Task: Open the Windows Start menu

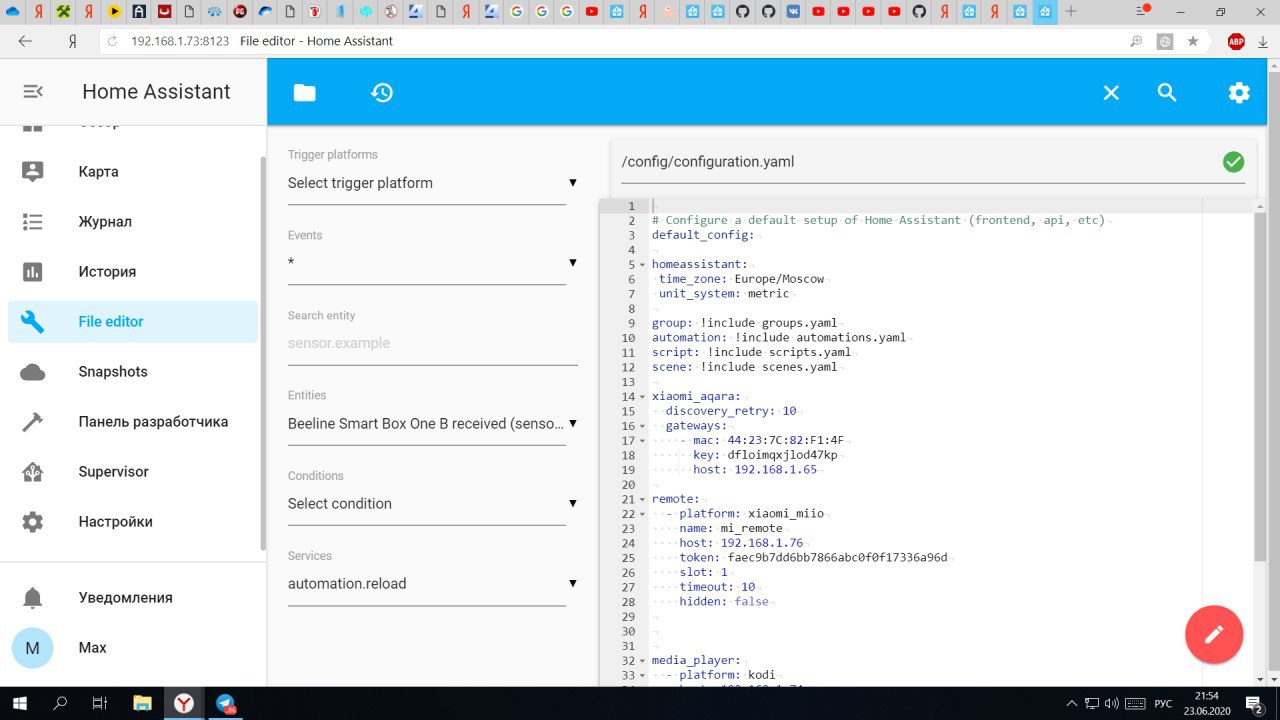Action: 19,703
